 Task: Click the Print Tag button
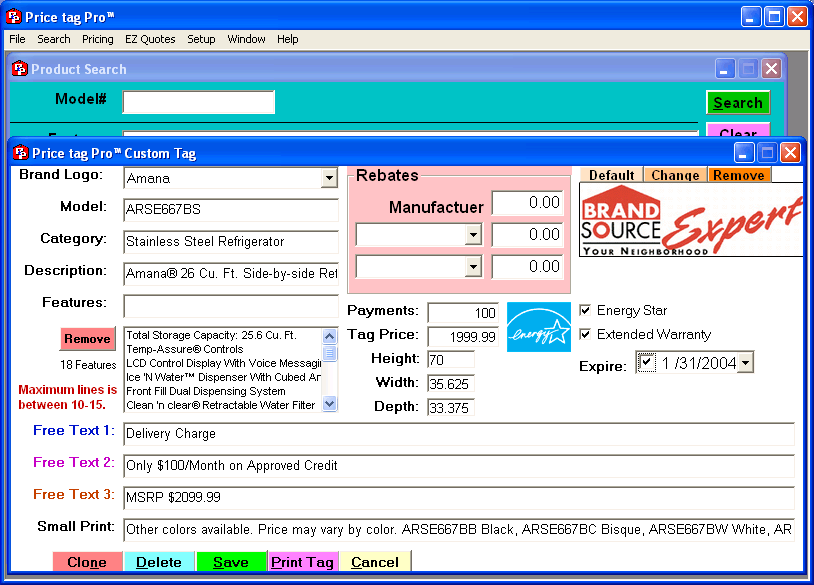tap(303, 562)
